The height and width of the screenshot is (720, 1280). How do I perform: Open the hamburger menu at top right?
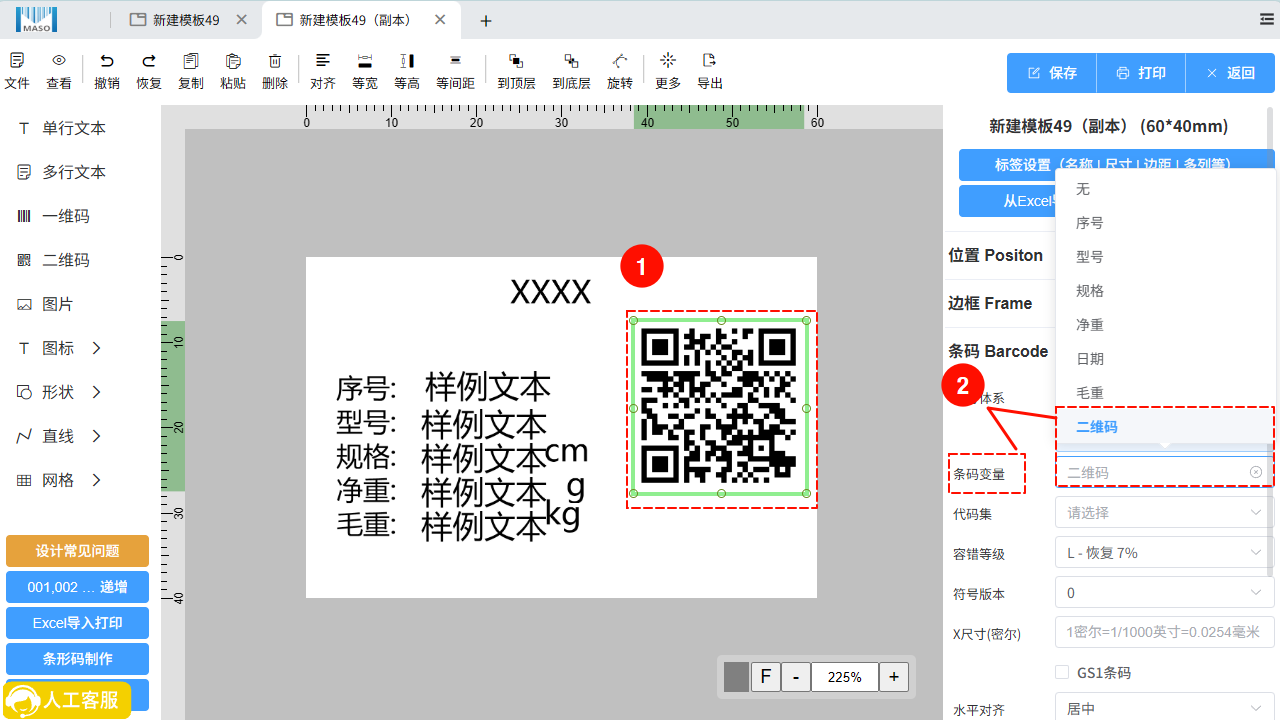point(1267,19)
